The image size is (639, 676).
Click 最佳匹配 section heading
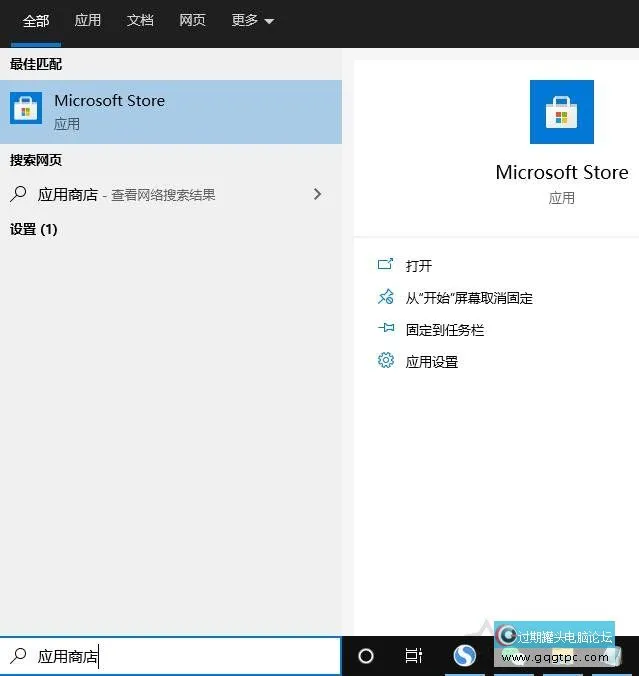(36, 64)
